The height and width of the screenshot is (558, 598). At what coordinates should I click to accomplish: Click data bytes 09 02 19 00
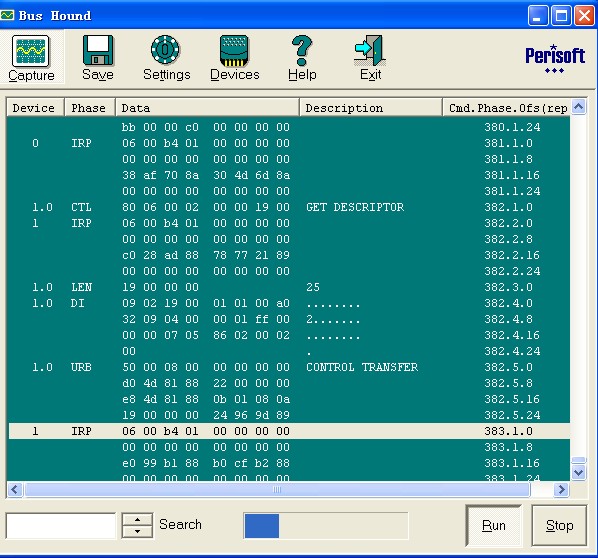tap(160, 303)
